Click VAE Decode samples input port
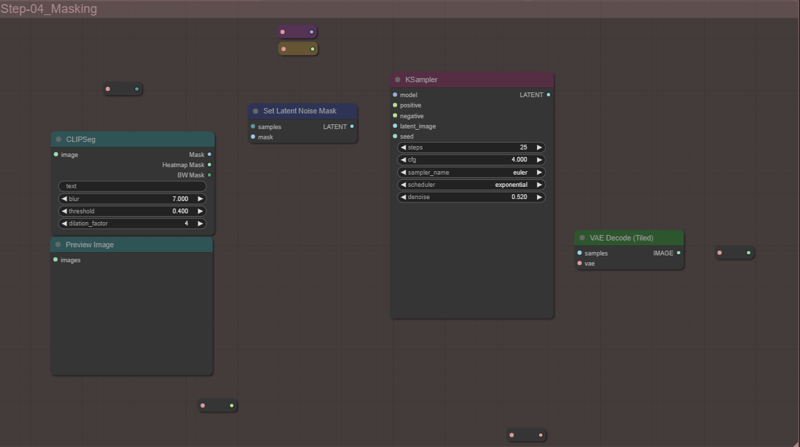 click(580, 253)
